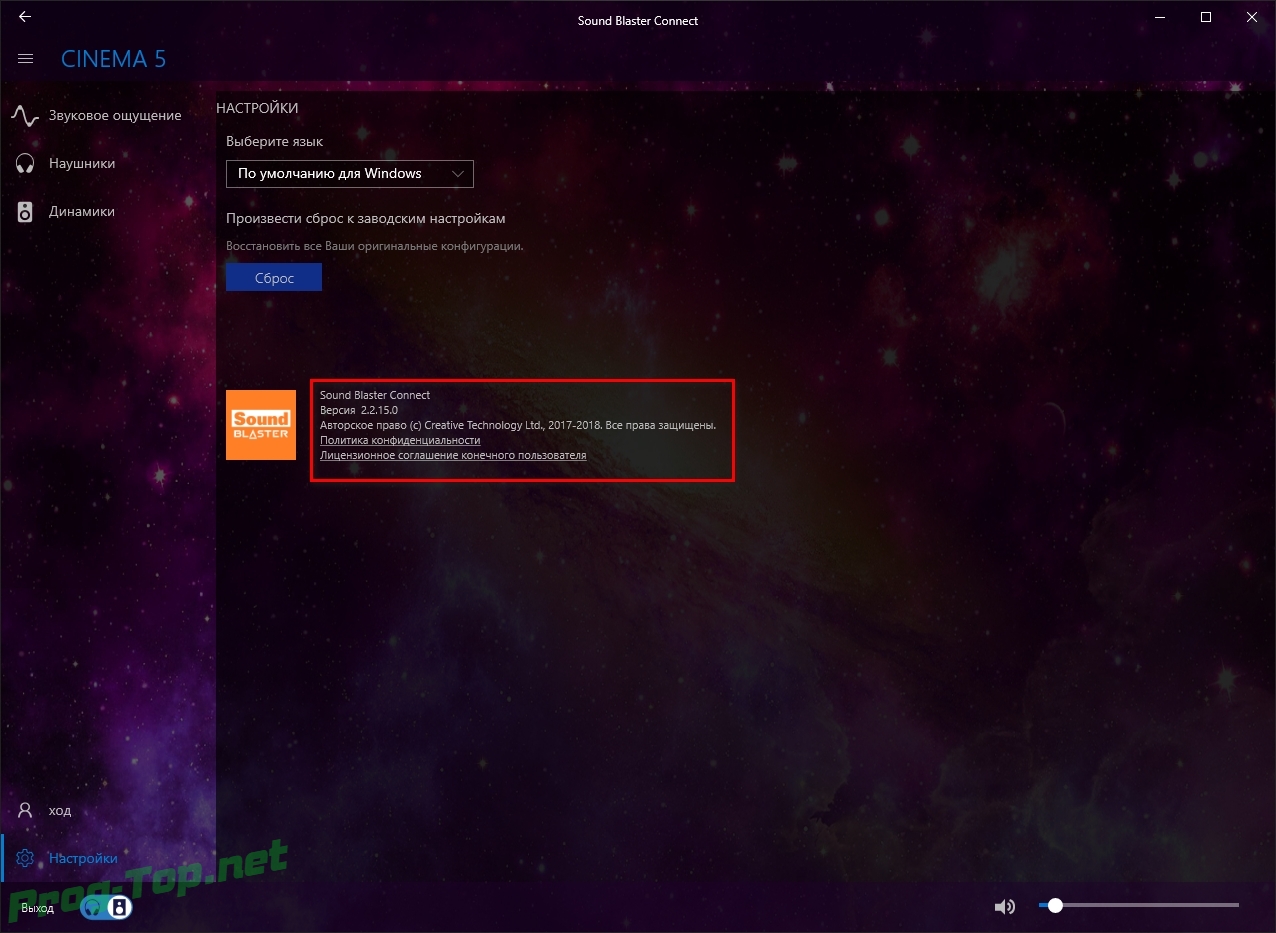1276x933 pixels.
Task: Click the headphones icon in the sidebar
Action: pos(26,163)
